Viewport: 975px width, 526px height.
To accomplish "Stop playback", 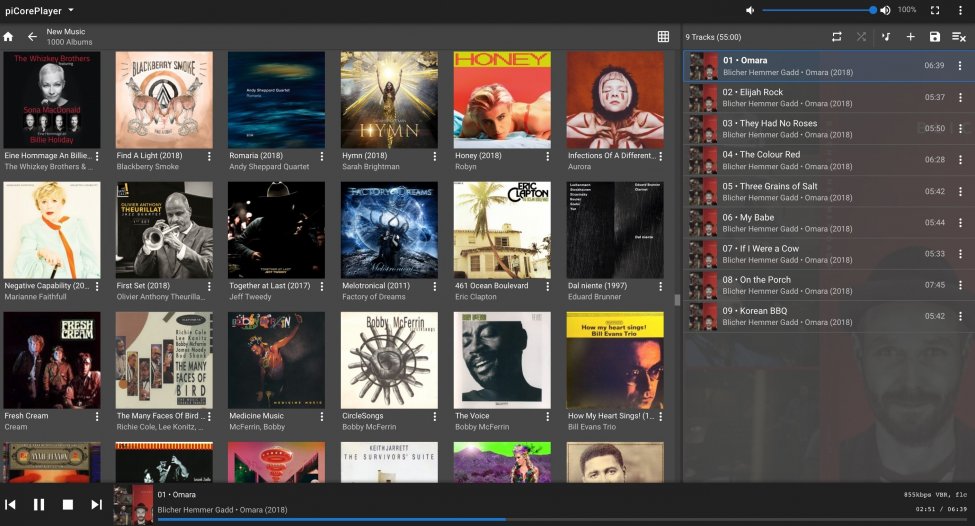I will (x=68, y=504).
